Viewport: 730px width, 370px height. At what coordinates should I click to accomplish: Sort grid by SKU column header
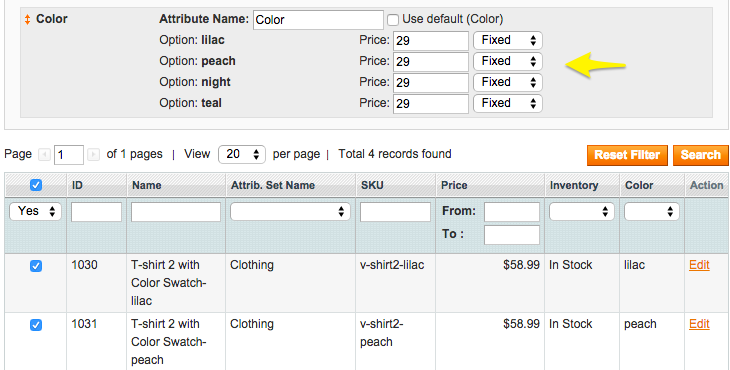click(372, 185)
